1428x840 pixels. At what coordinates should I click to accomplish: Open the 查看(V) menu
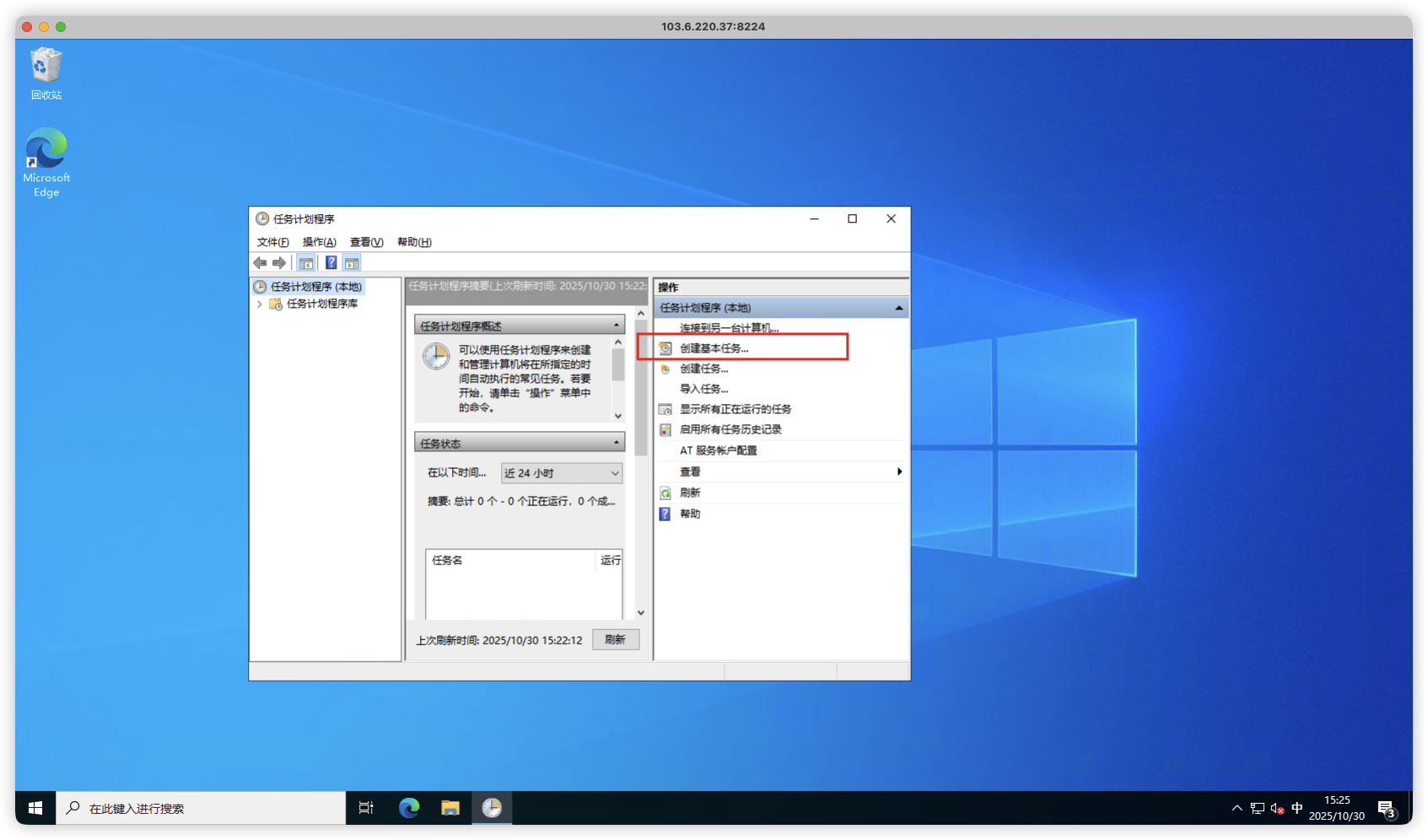366,242
